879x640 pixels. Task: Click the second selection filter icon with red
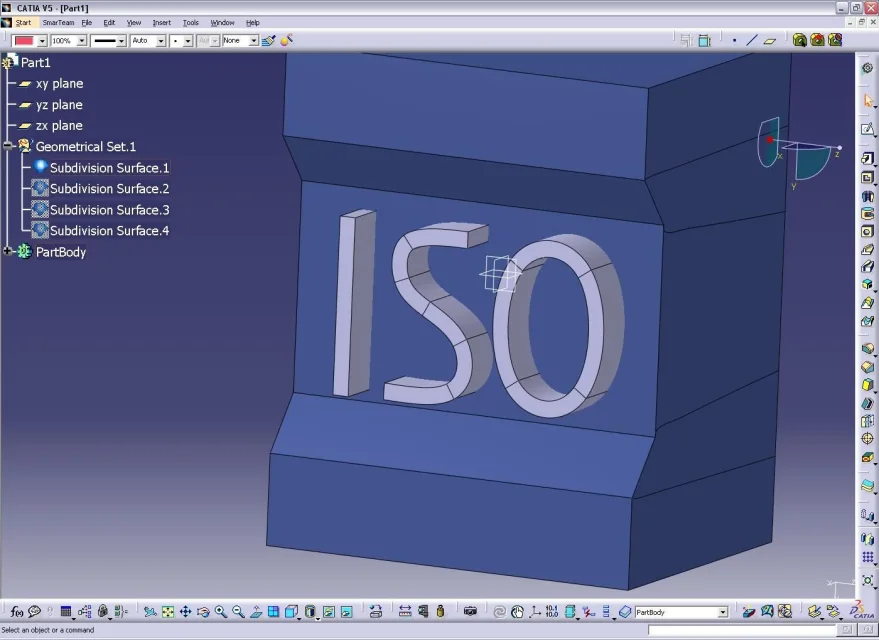pos(817,40)
